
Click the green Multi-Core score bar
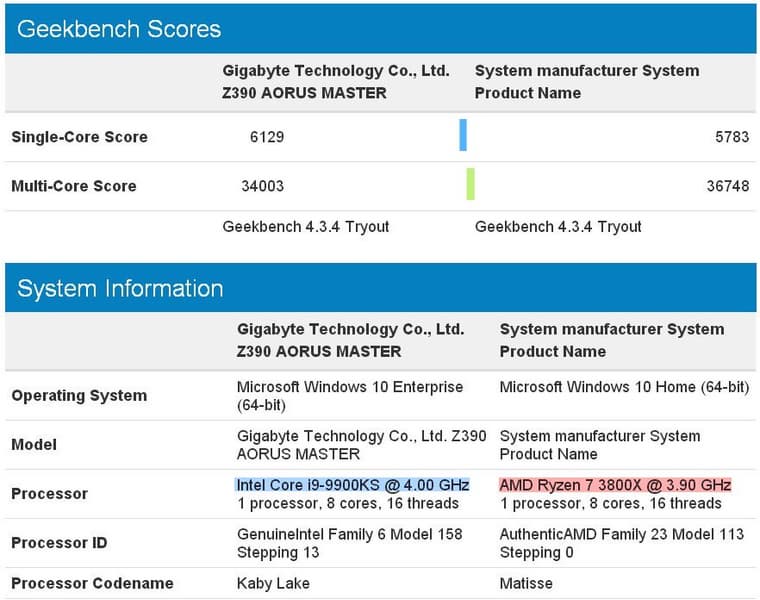click(x=470, y=184)
